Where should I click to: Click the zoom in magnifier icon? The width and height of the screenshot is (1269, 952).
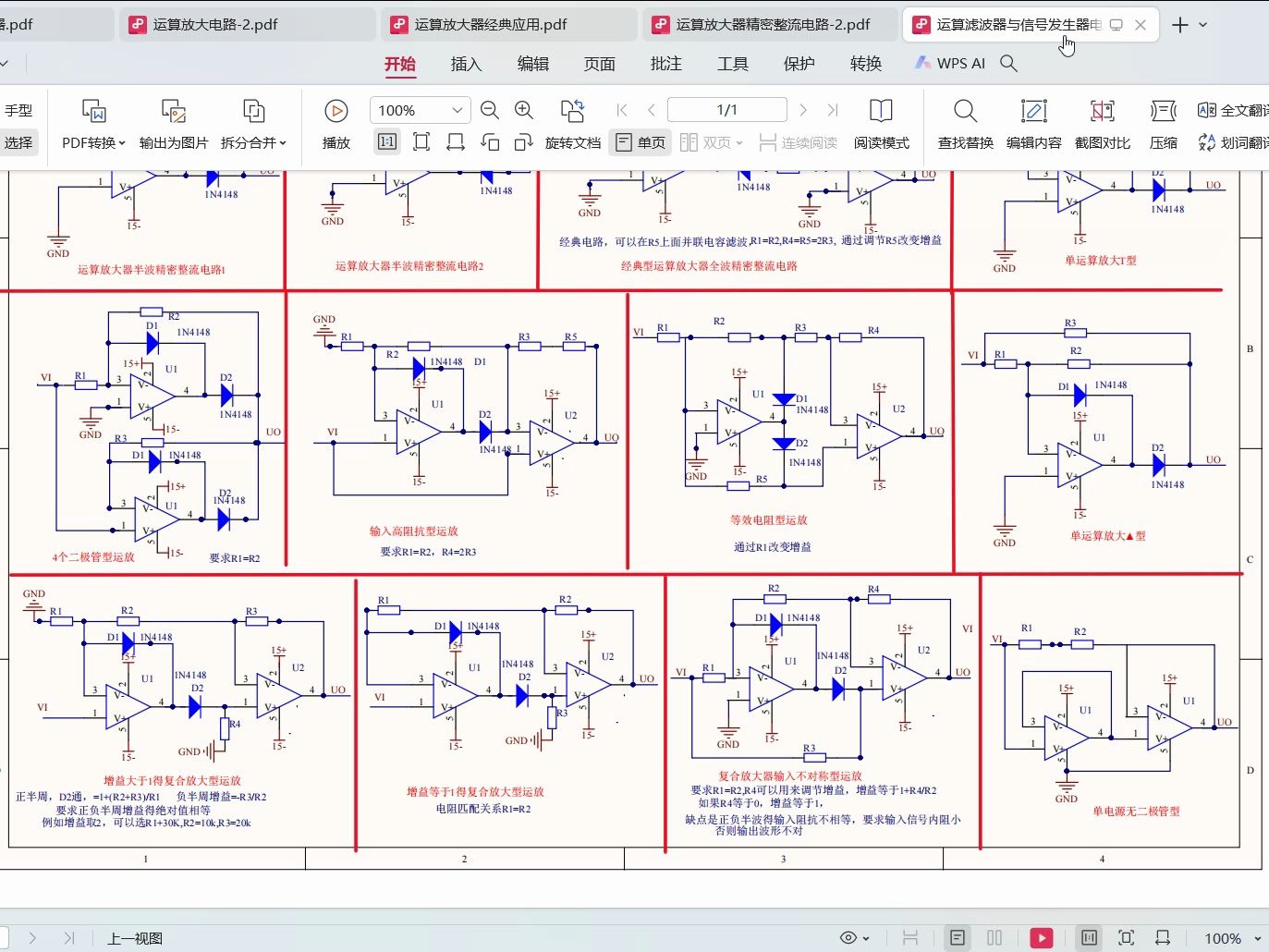(524, 111)
